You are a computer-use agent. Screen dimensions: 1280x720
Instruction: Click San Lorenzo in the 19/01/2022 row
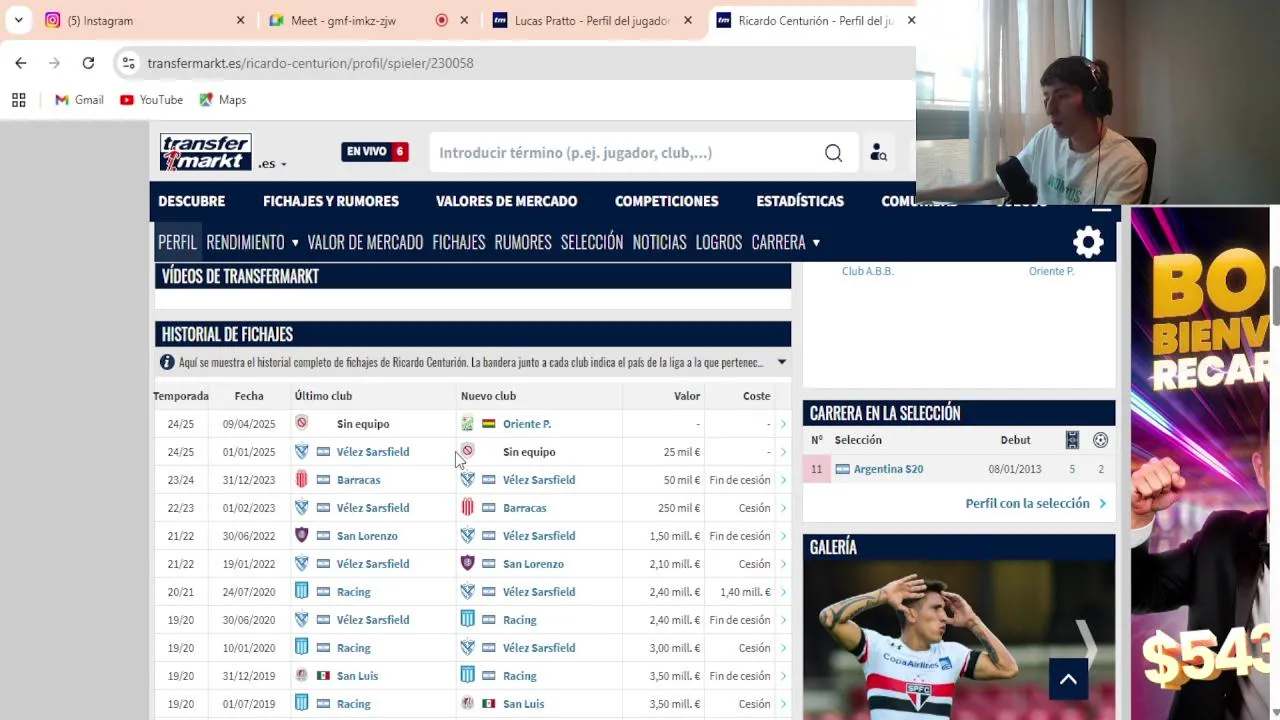(533, 564)
